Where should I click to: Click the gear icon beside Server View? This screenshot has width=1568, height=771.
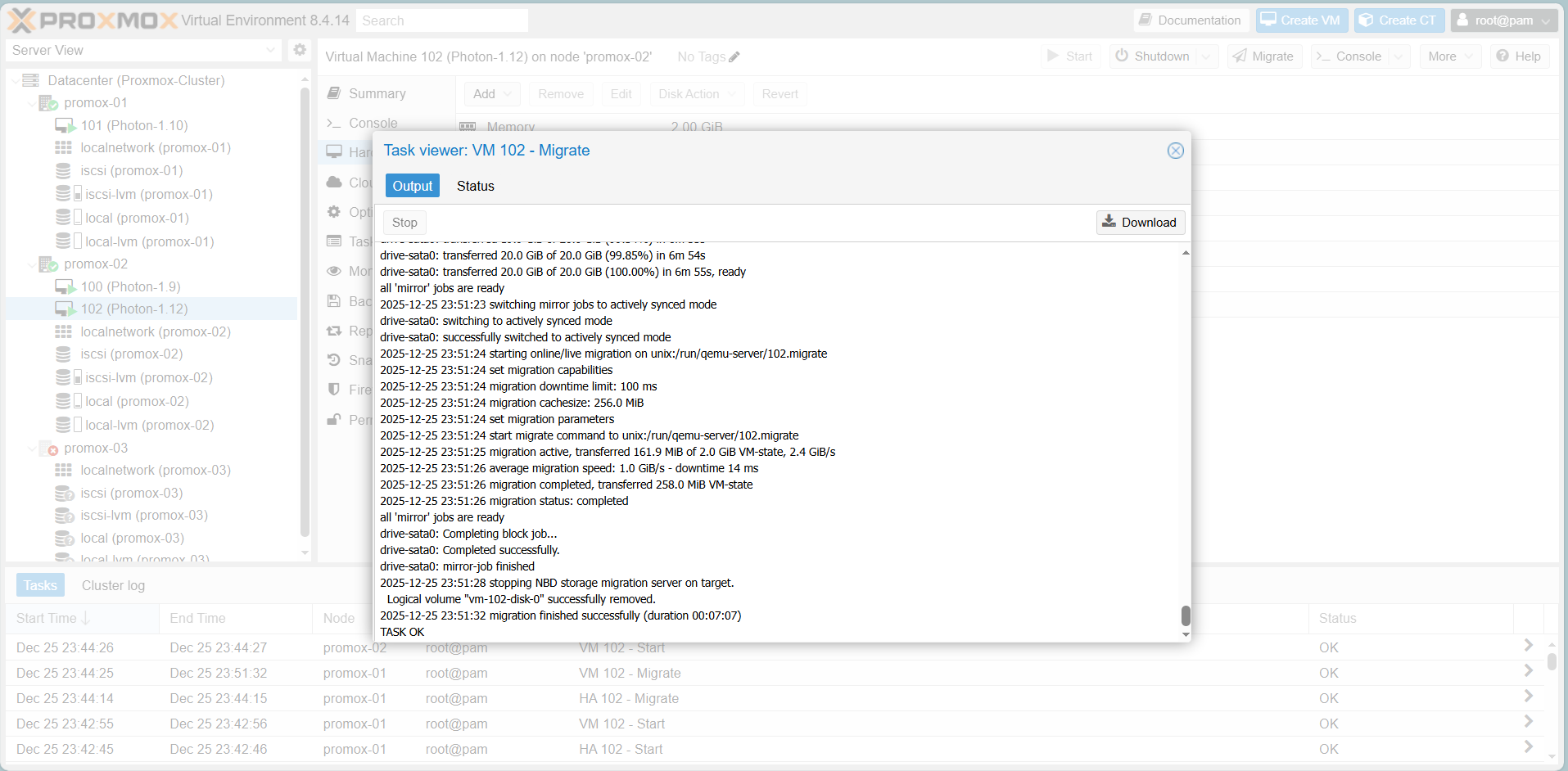coord(300,50)
